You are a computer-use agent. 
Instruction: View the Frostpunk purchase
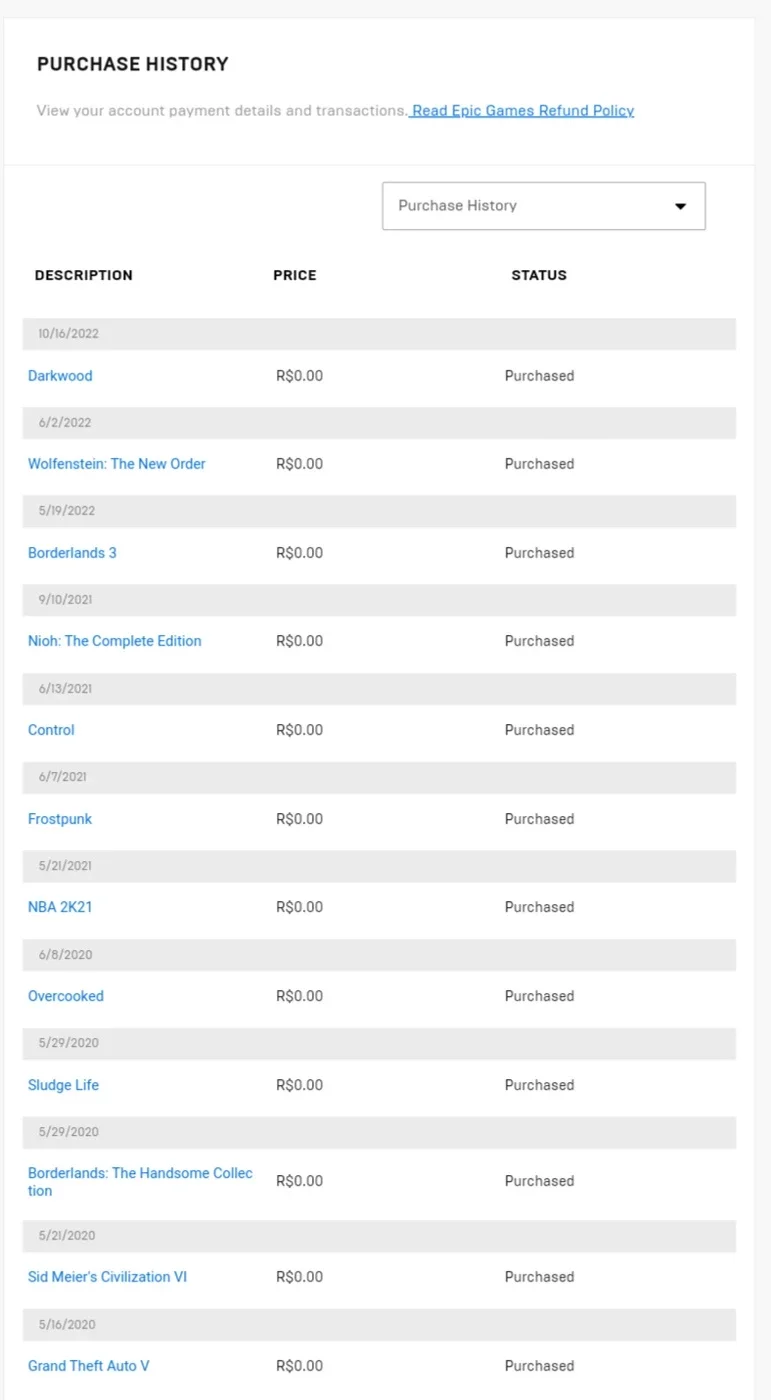(x=60, y=819)
